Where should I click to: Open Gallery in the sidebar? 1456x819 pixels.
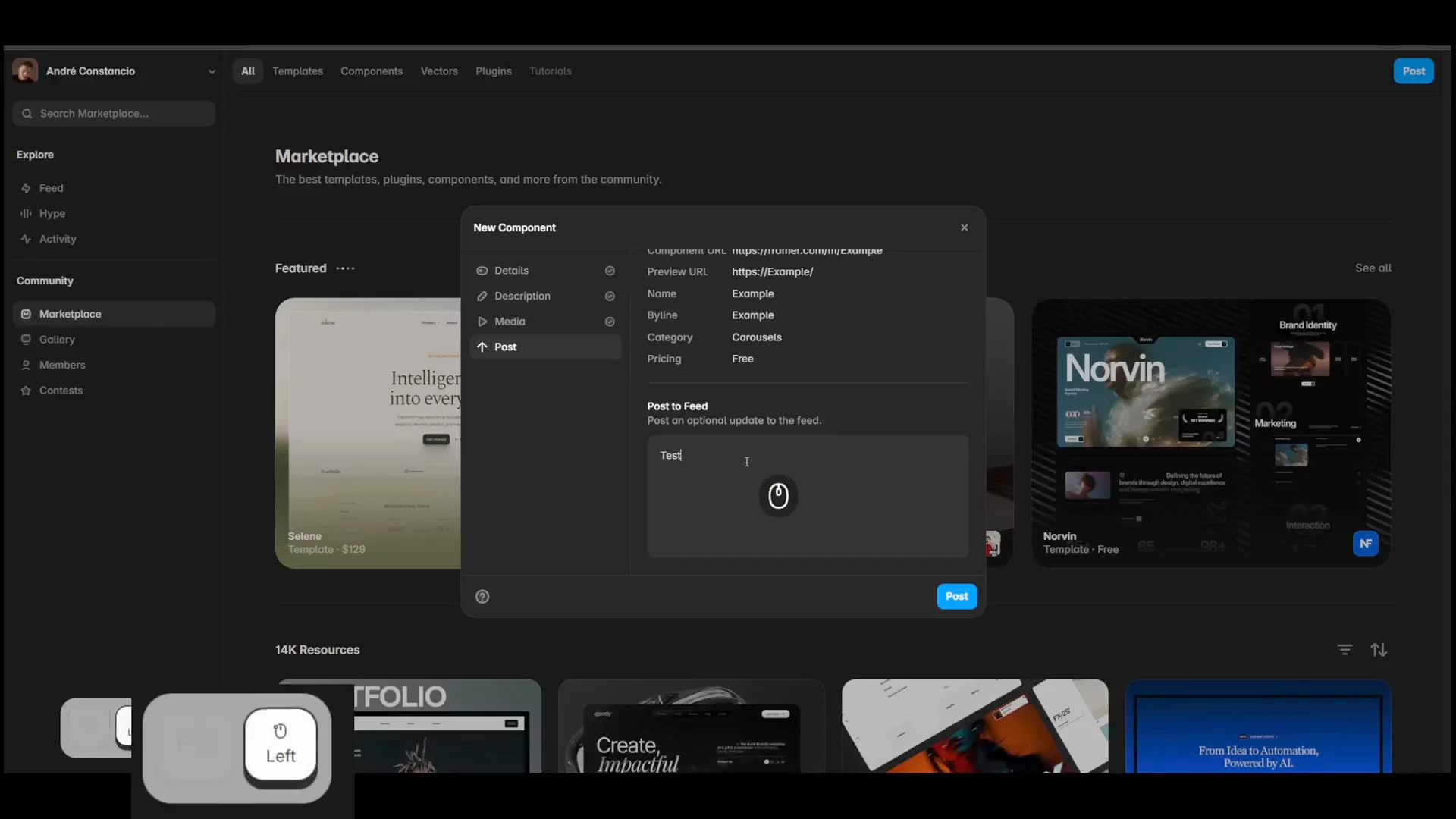(114, 340)
